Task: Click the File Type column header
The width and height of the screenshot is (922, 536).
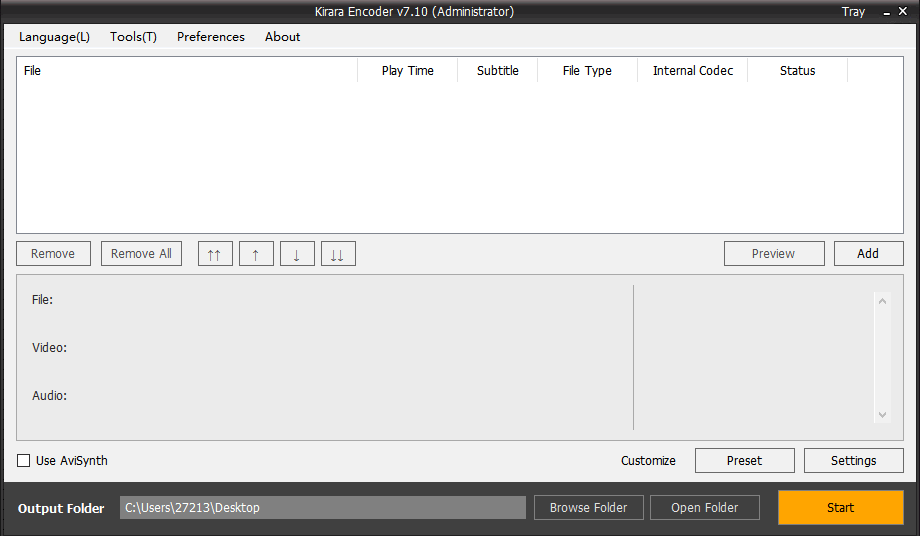Action: pyautogui.click(x=587, y=71)
